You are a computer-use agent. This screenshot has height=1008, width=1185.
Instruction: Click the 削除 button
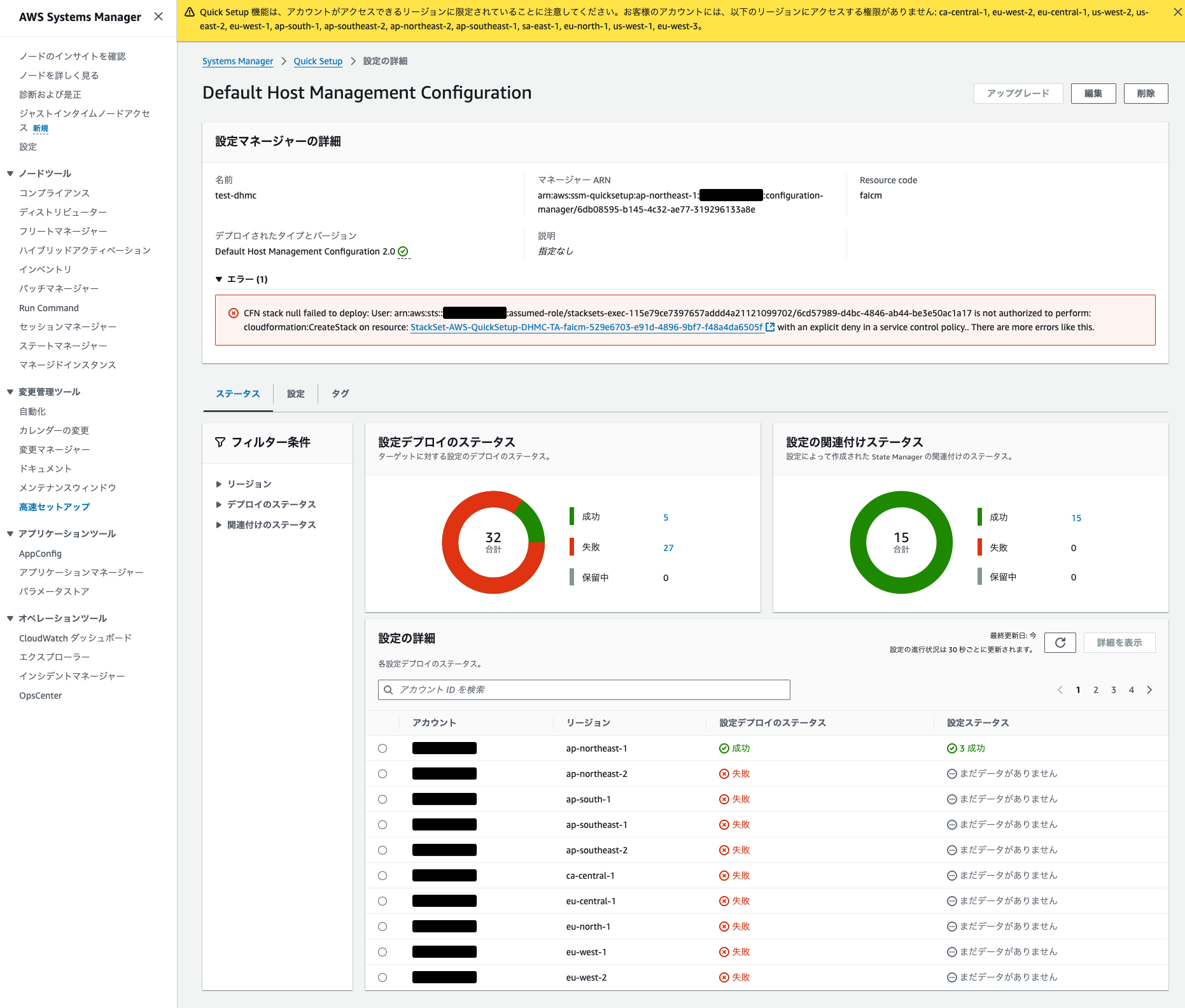pos(1146,94)
